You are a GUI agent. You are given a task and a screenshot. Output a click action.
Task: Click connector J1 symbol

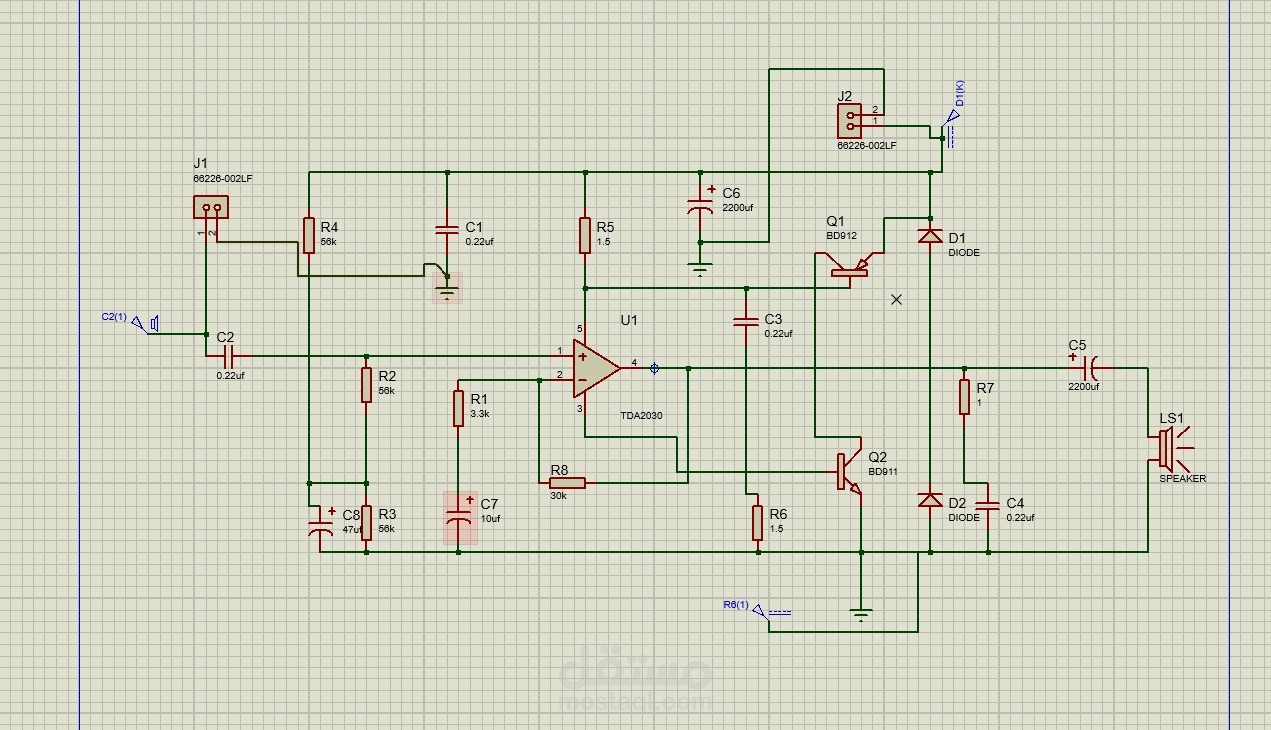pyautogui.click(x=211, y=207)
